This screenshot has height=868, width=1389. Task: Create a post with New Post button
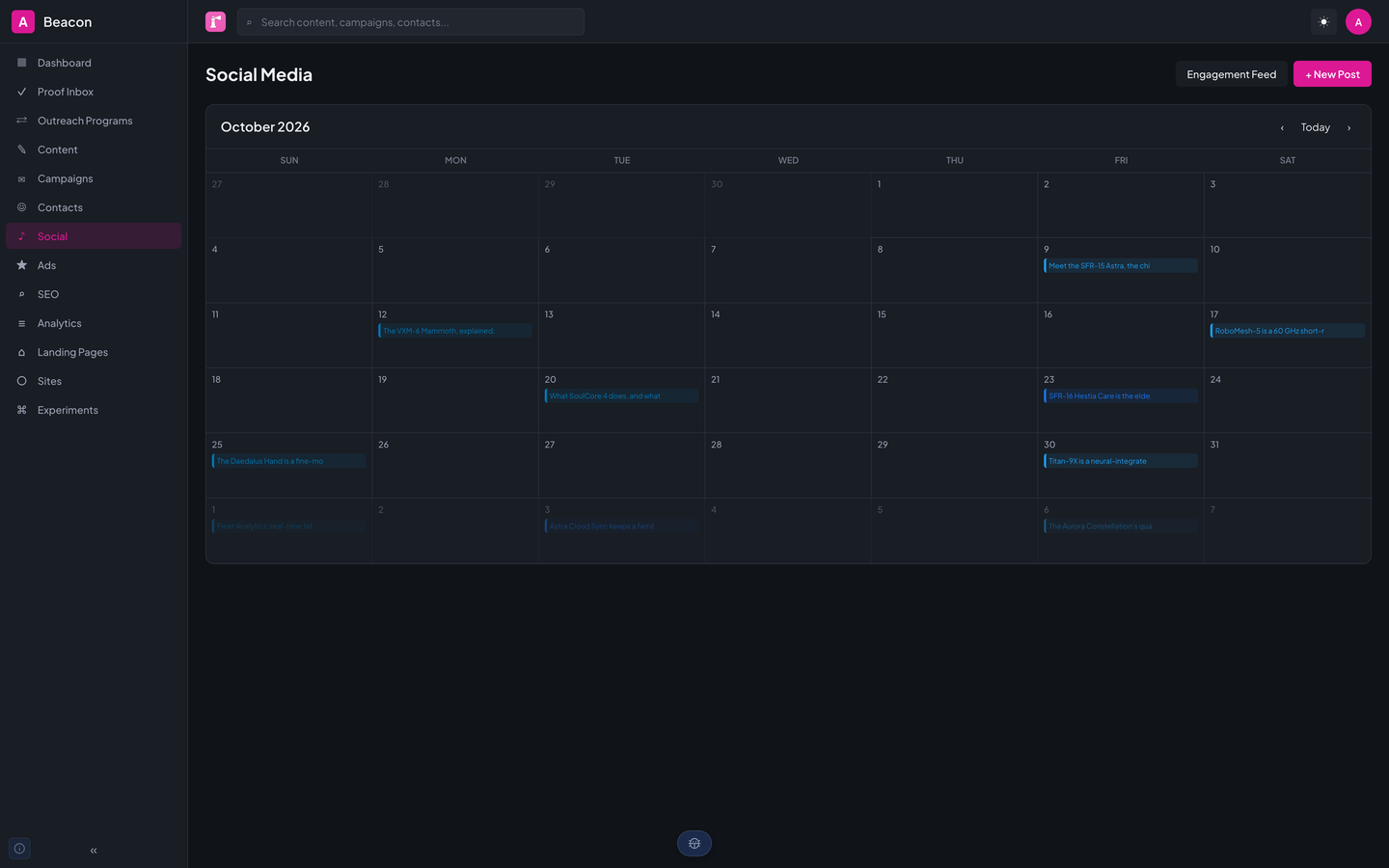click(x=1332, y=74)
